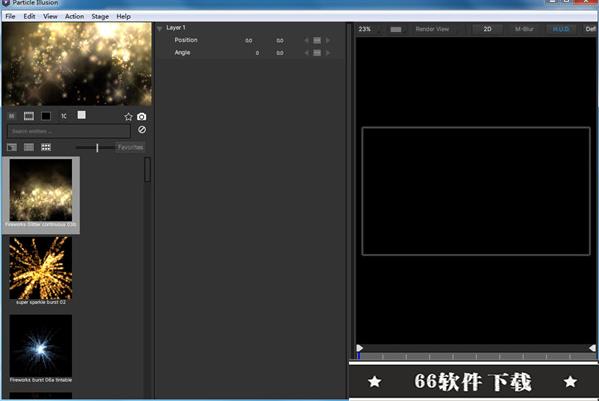Screen dimensions: 599x401
Task: Select the filmstrip preview icon
Action: pyautogui.click(x=29, y=116)
